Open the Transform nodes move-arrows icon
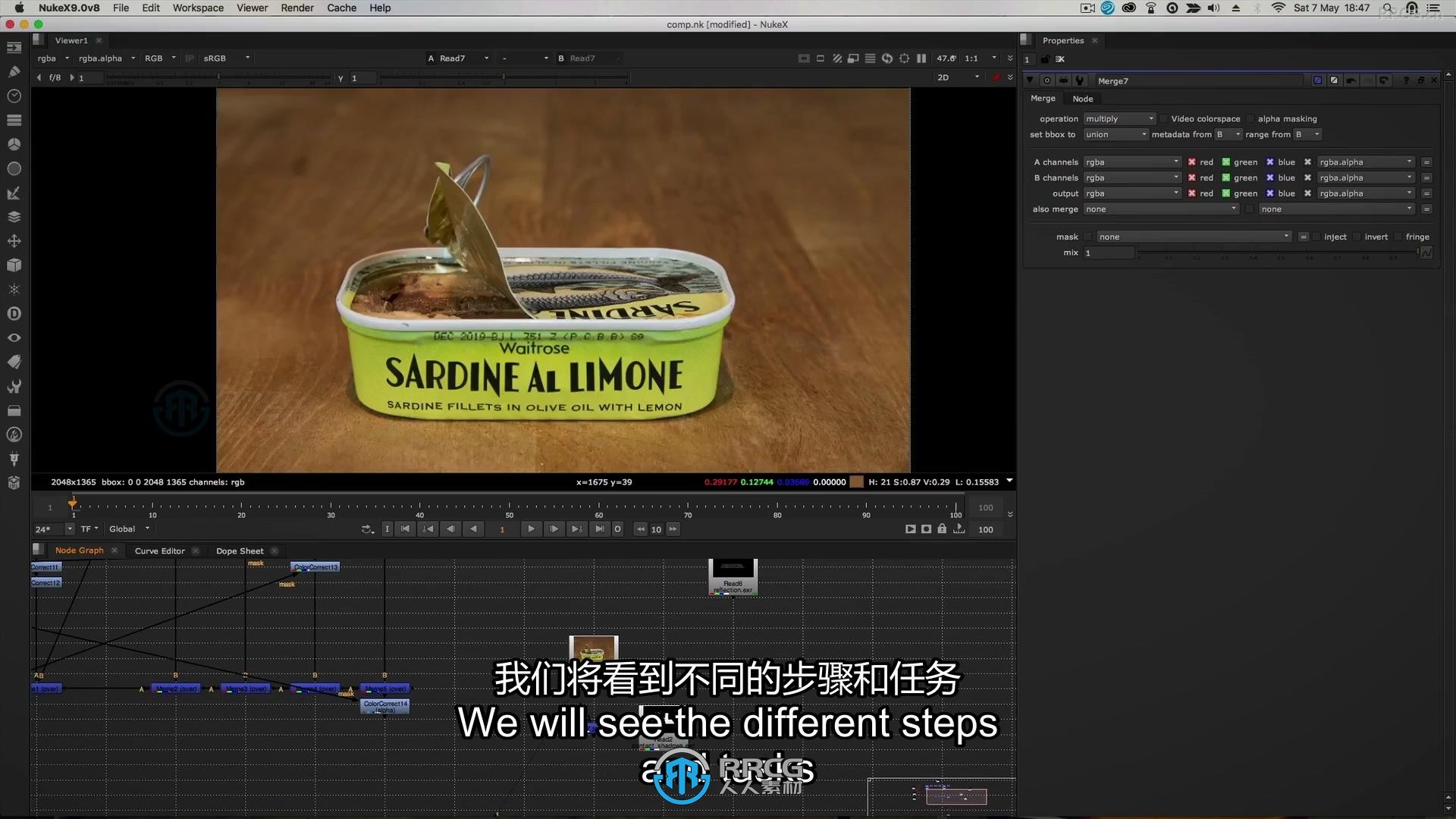1456x819 pixels. pyautogui.click(x=14, y=241)
